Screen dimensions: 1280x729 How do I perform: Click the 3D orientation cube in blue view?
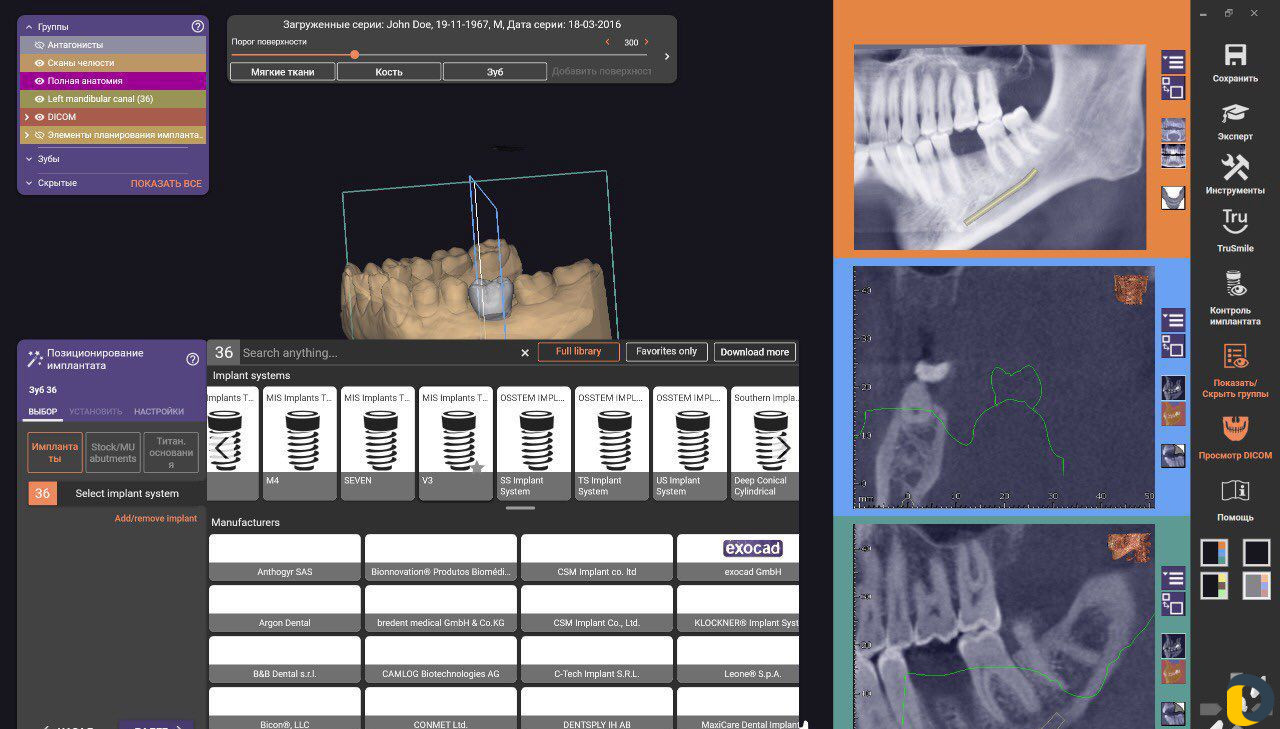(1129, 289)
